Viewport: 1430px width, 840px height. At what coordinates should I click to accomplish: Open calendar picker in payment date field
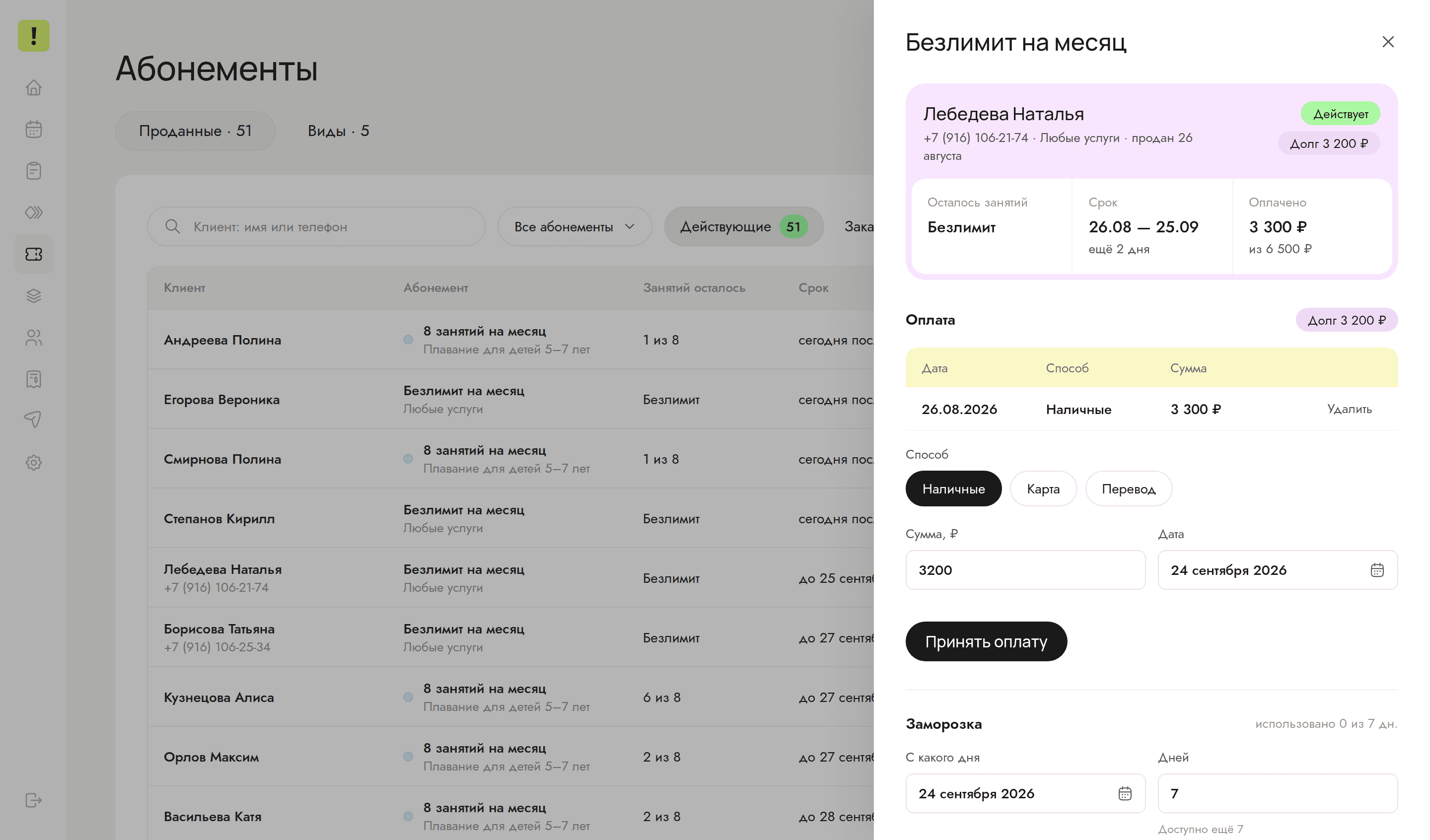click(1377, 570)
